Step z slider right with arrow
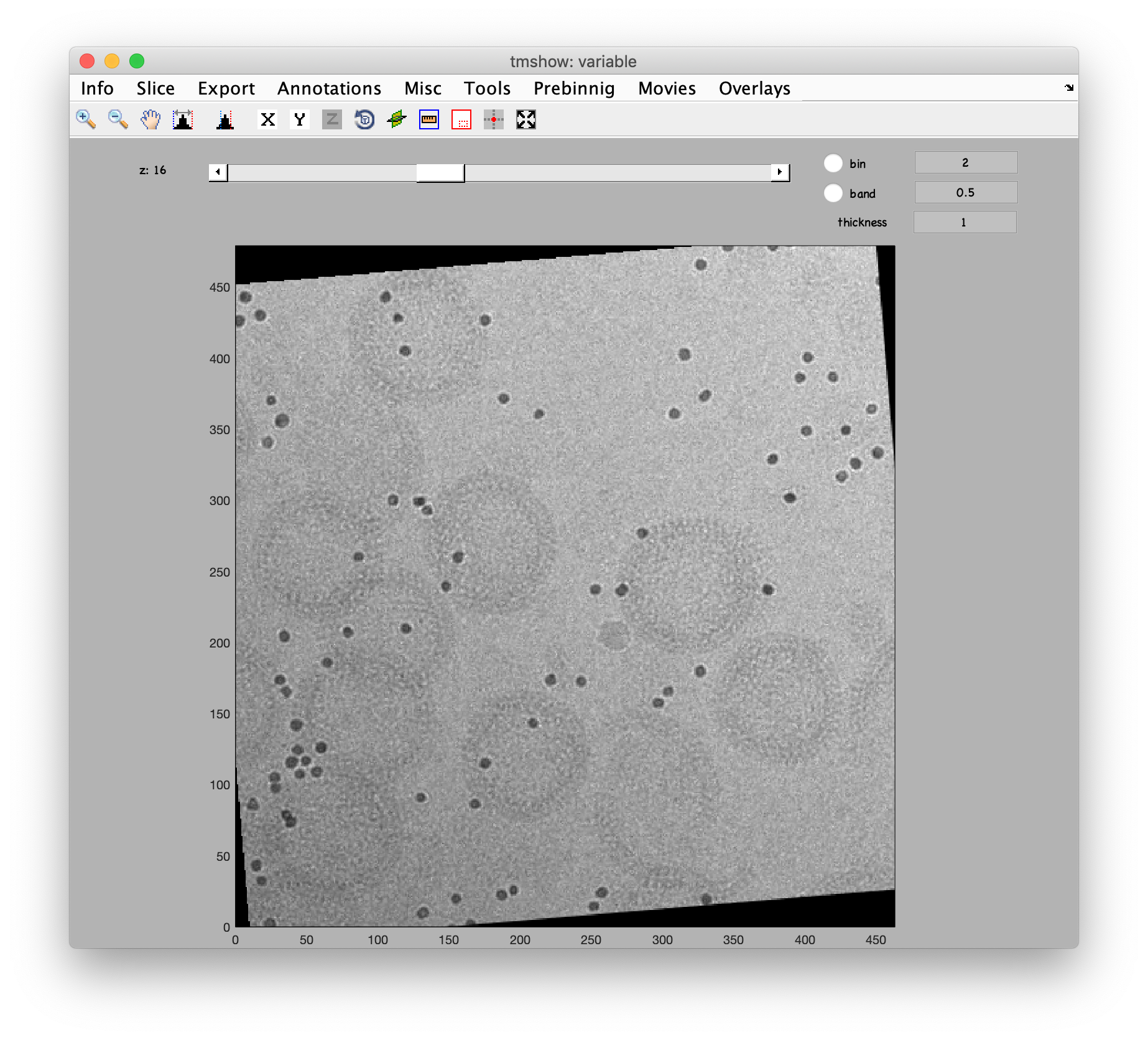The image size is (1148, 1040). coord(780,172)
